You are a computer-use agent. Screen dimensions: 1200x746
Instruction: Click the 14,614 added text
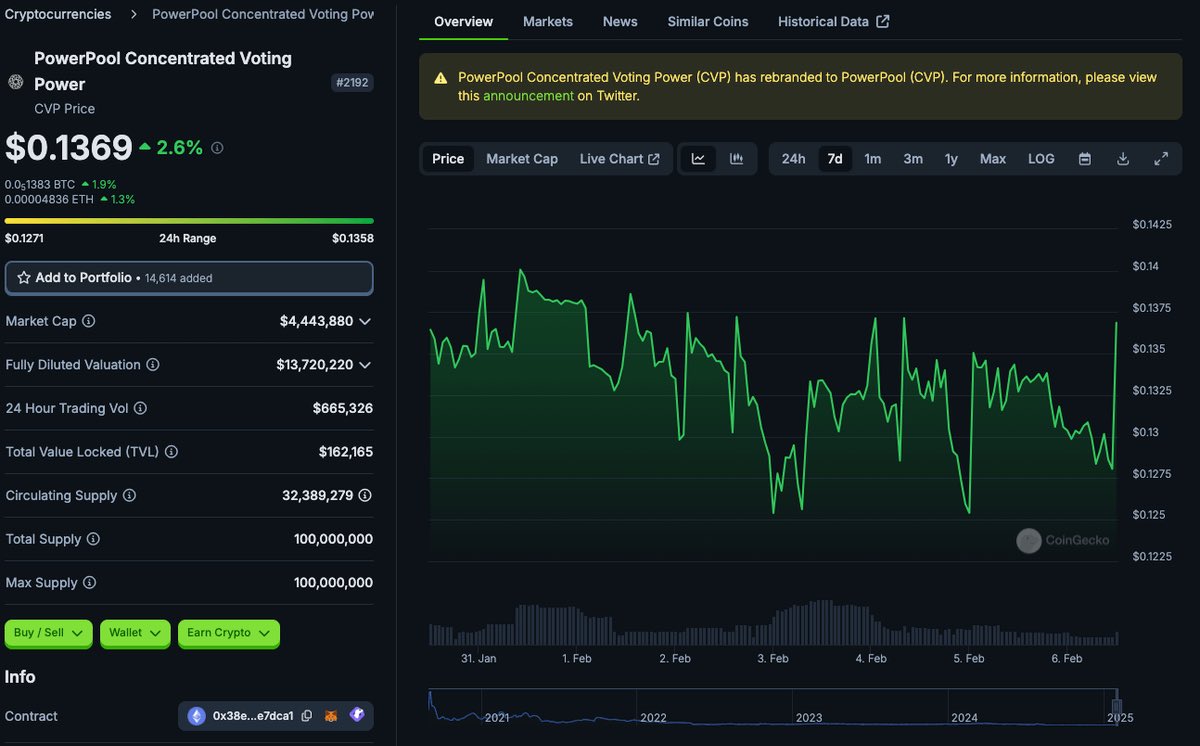(x=178, y=278)
